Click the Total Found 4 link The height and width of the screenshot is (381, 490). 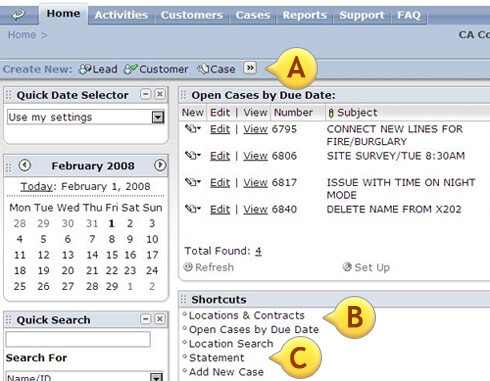point(258,251)
